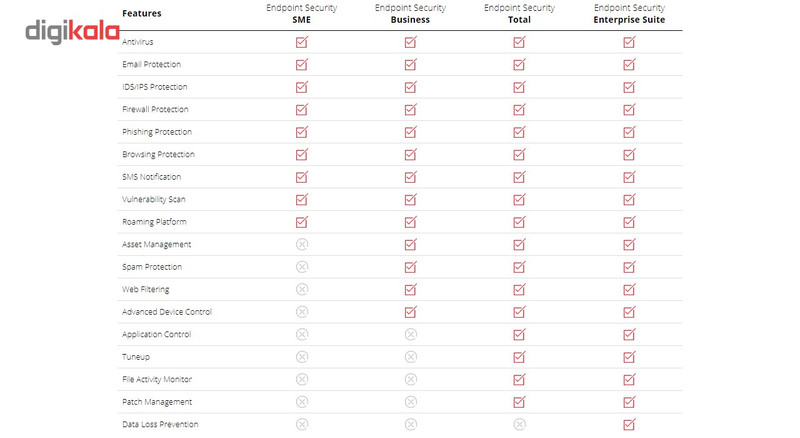Click the Business Spam Protection checkbox
Image resolution: width=800 pixels, height=438 pixels.
411,267
